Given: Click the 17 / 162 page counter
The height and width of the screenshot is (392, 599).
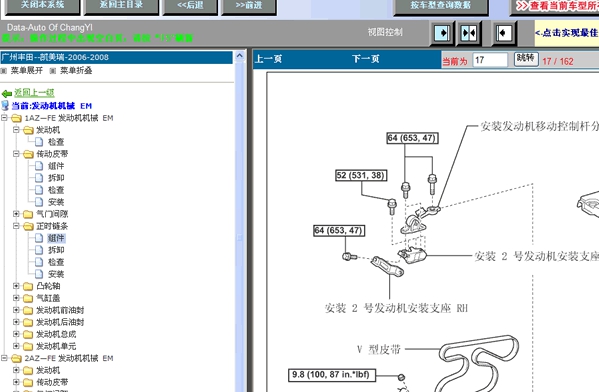Looking at the screenshot, I should (558, 61).
